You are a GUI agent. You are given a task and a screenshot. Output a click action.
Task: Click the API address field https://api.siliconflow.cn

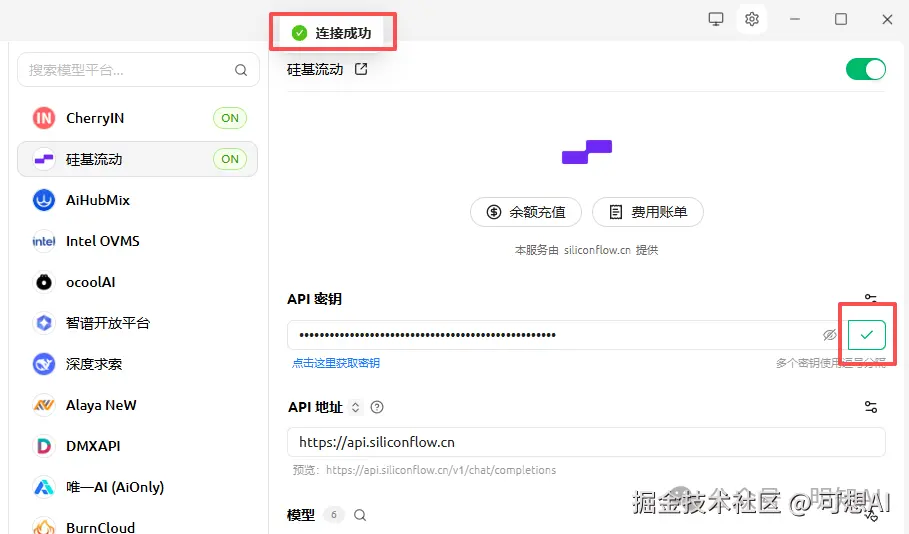pyautogui.click(x=586, y=442)
